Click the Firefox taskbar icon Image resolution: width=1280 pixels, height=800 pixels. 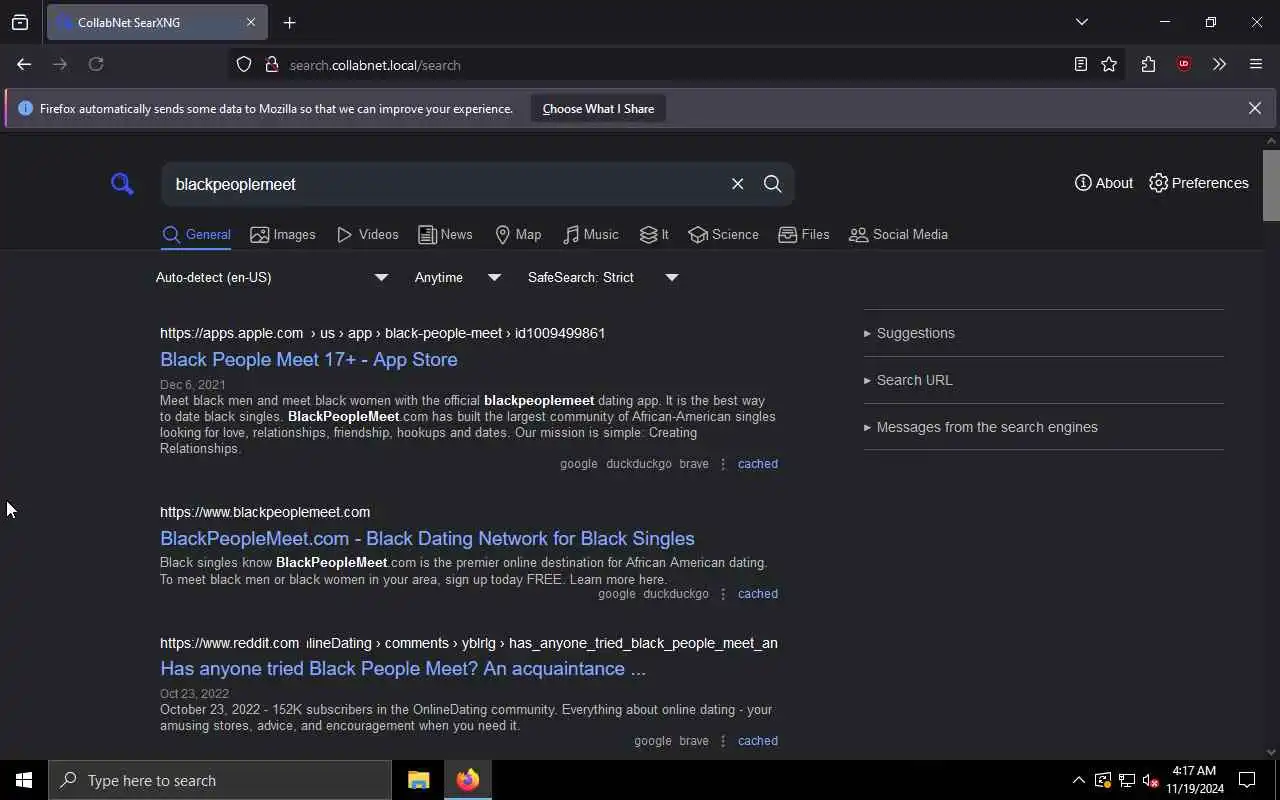pyautogui.click(x=468, y=780)
